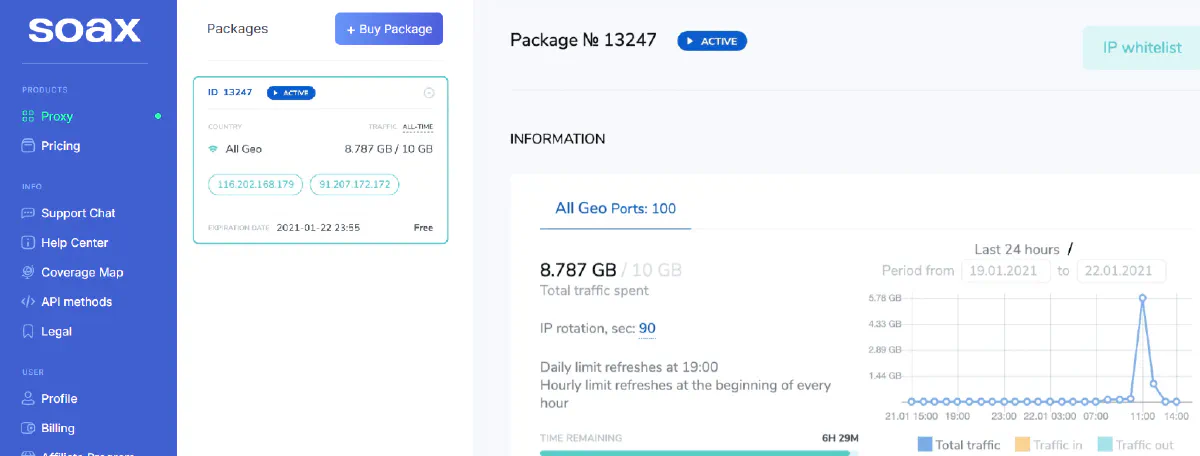This screenshot has height=456, width=1200.
Task: Edit the IP rotation value 90
Action: tap(647, 328)
